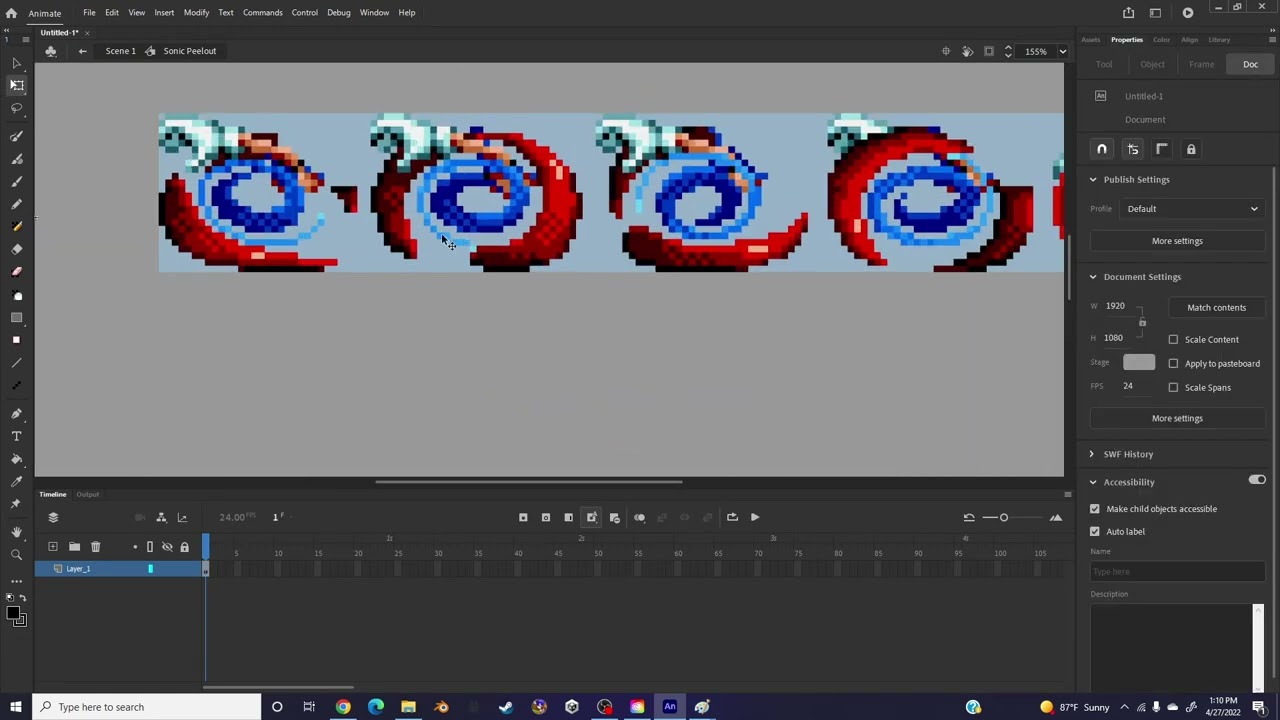The image size is (1280, 720).
Task: Click the Onion Skin icon in timeline
Action: (639, 517)
